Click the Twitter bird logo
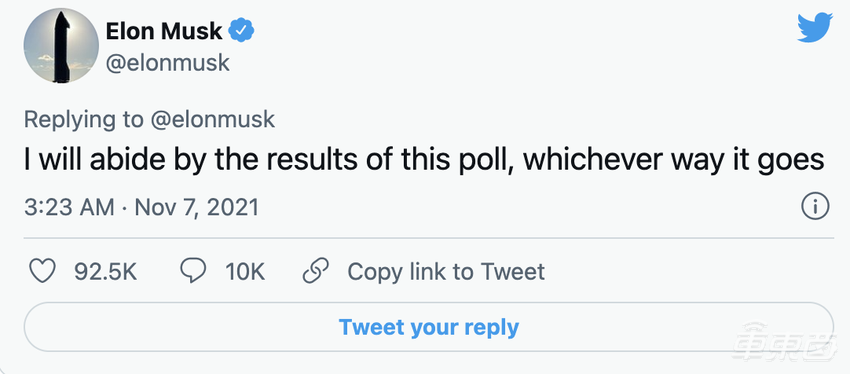The height and width of the screenshot is (374, 850). (x=815, y=28)
